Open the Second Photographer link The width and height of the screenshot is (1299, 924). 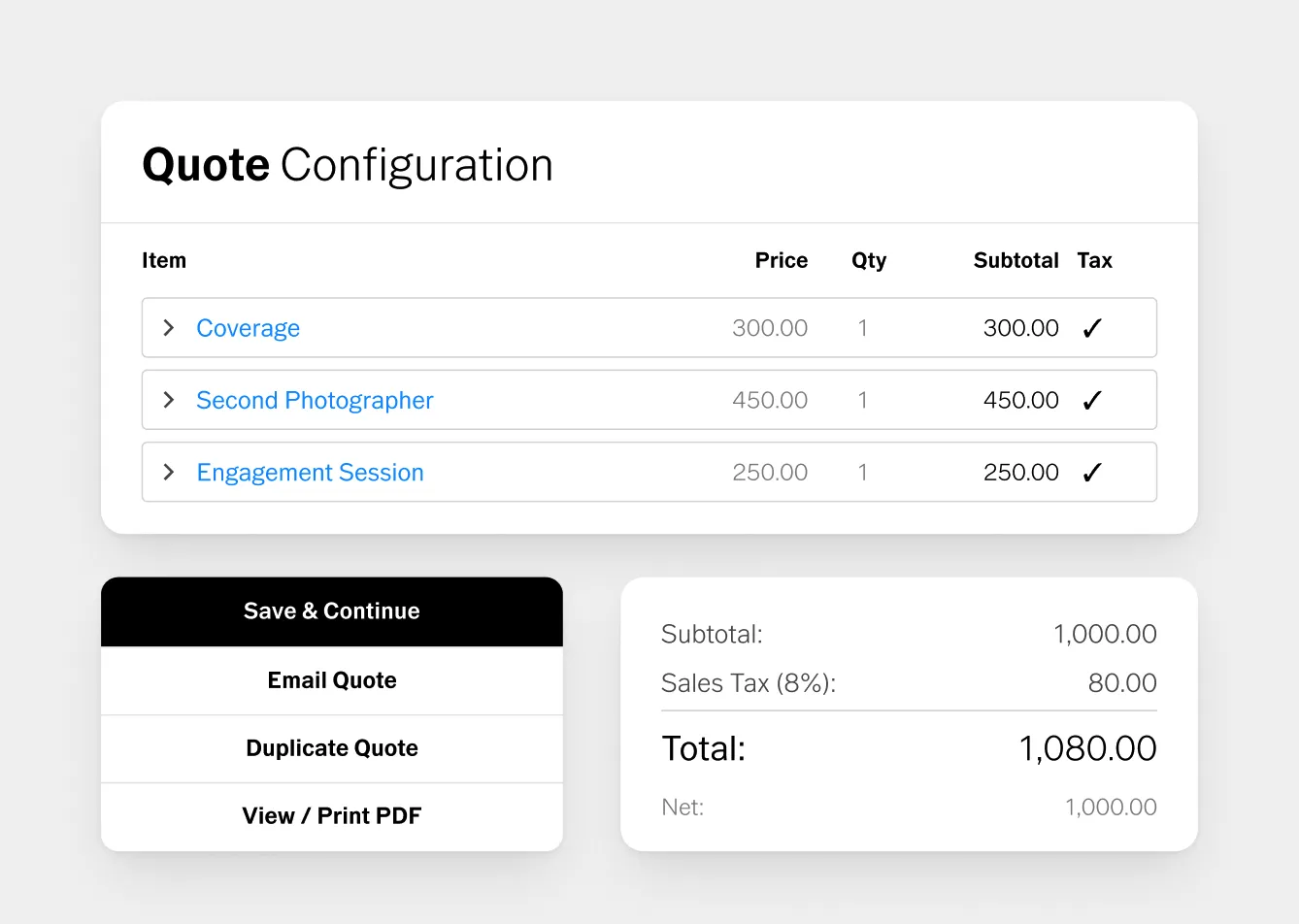315,401
